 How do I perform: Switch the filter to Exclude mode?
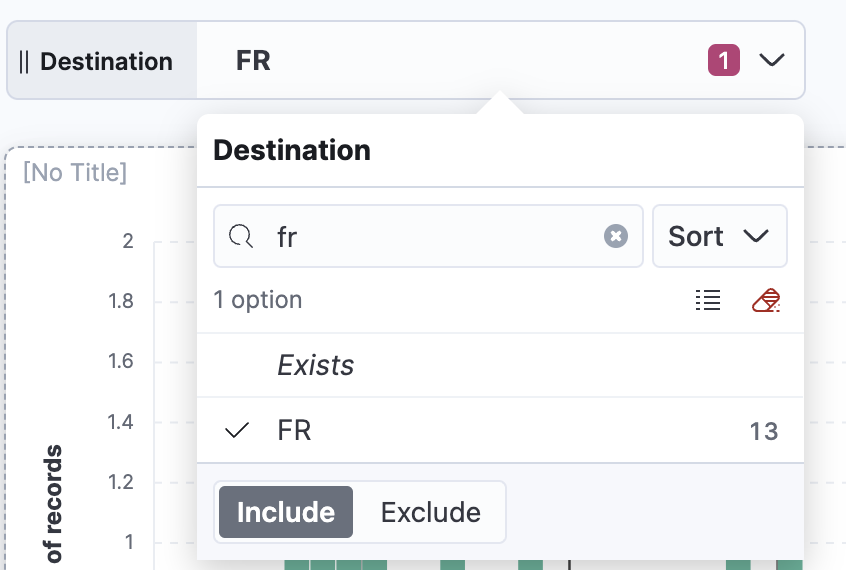[x=431, y=512]
